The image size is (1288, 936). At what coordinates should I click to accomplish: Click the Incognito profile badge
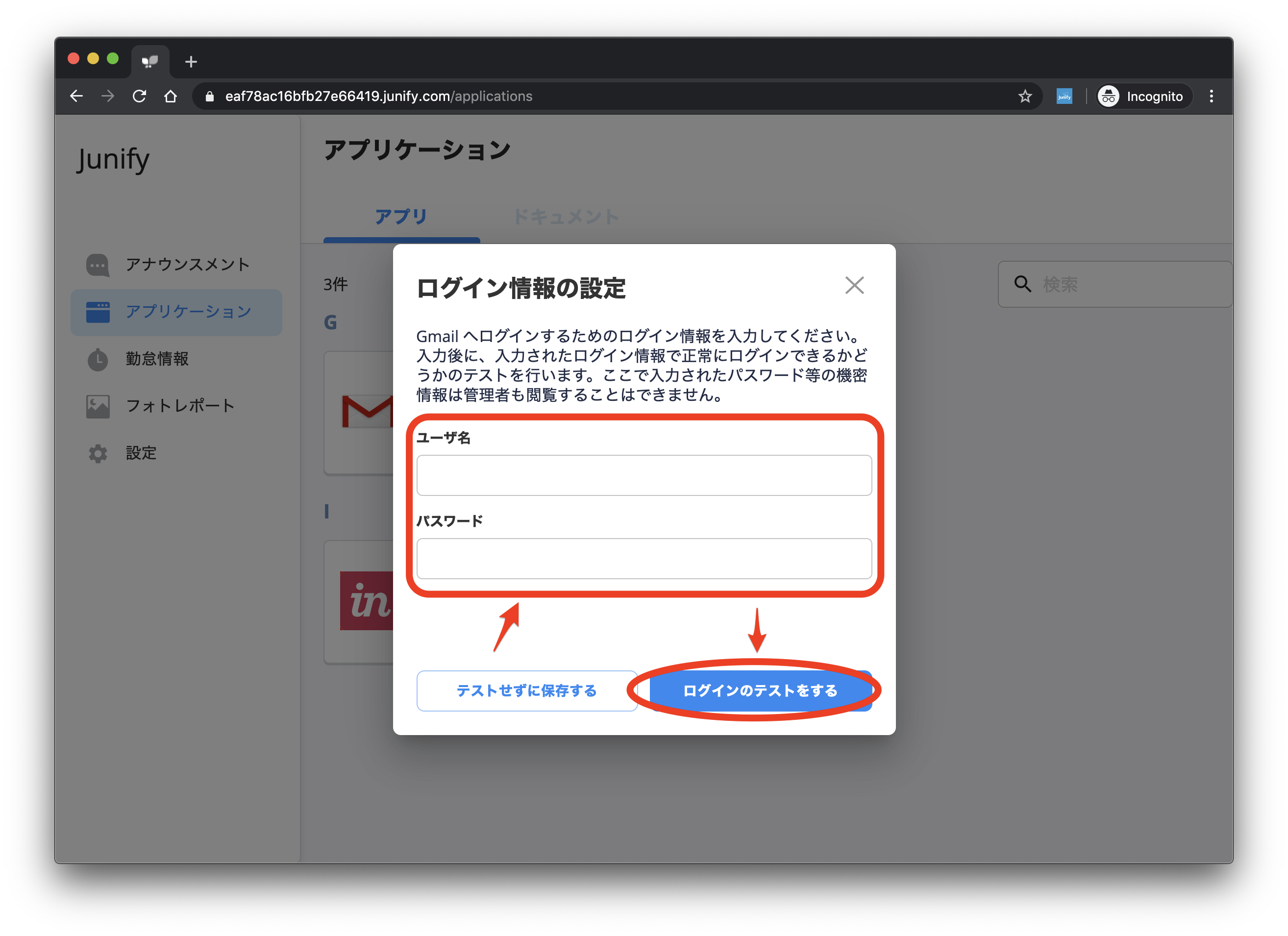[1142, 96]
